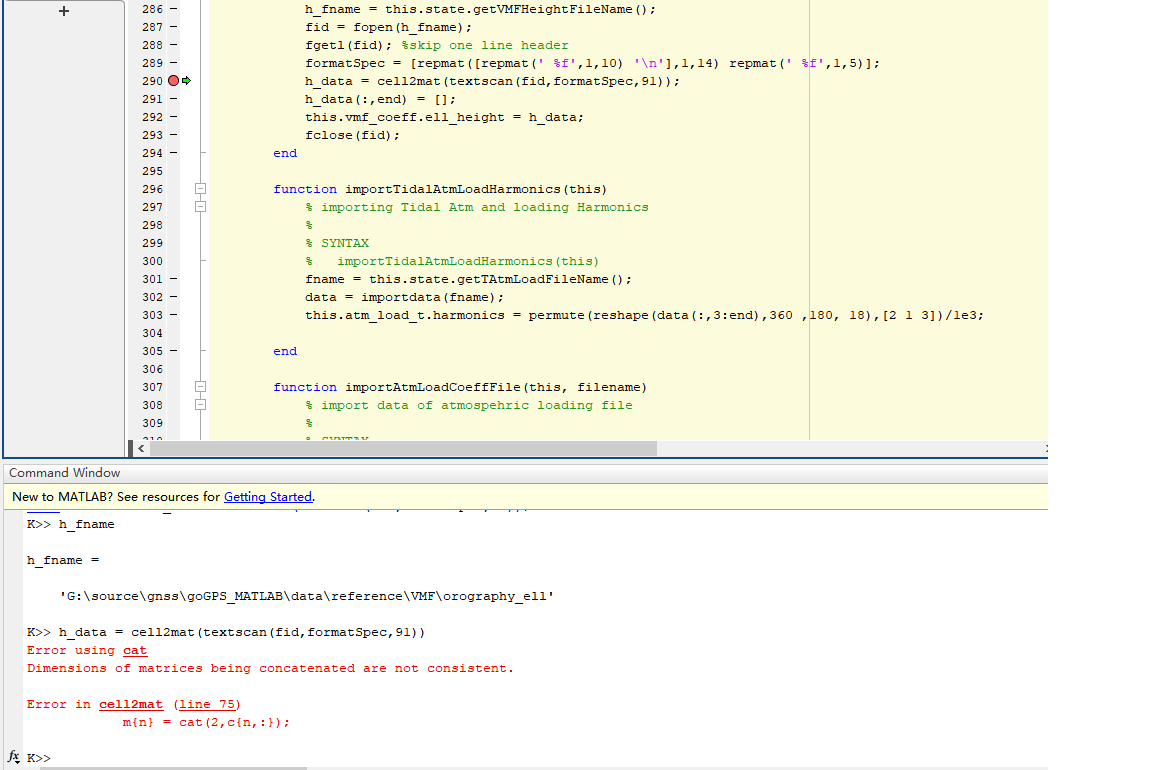1152x770 pixels.
Task: Collapse the importTidalAtmLoadHarmonics function fold marker
Action: [201, 188]
